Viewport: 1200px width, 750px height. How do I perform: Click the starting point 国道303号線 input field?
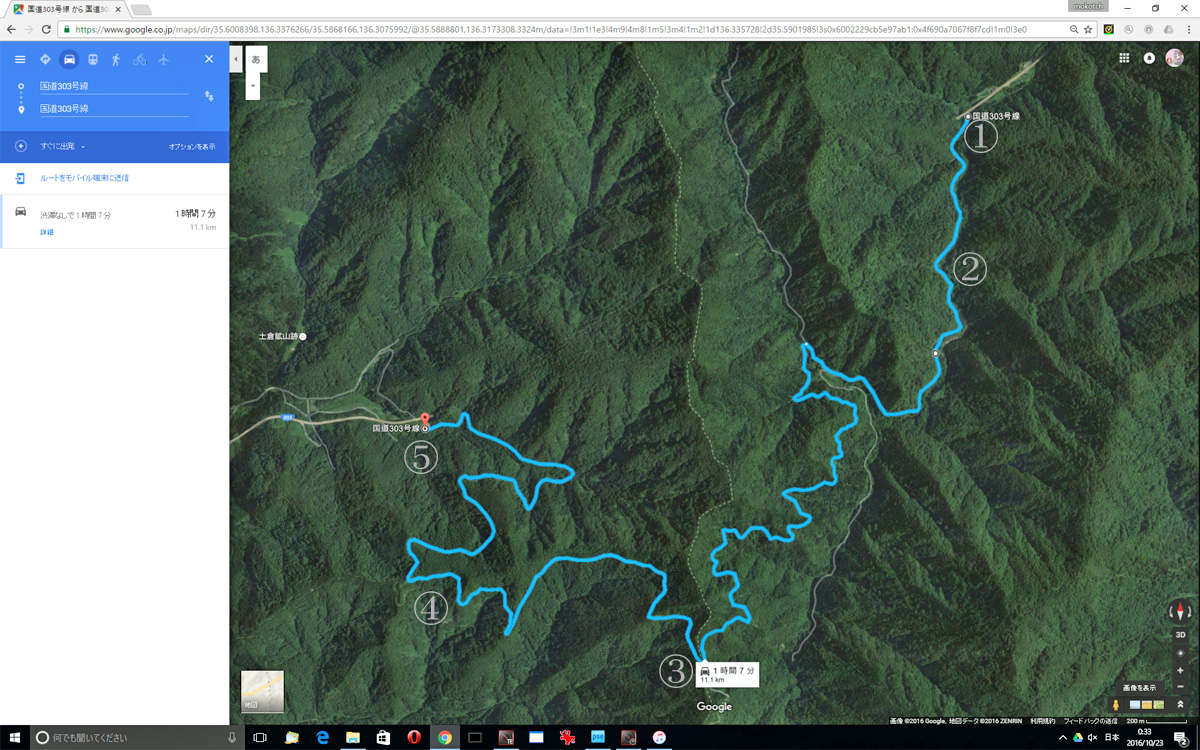[114, 87]
